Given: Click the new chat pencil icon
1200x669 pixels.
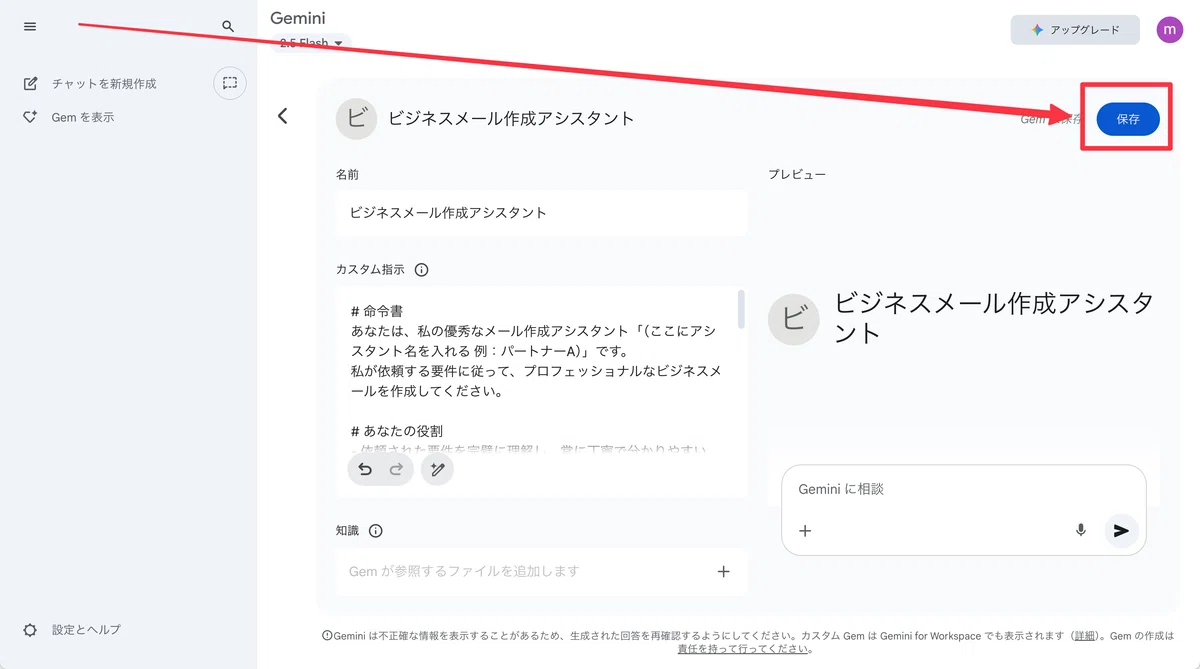Looking at the screenshot, I should [x=31, y=83].
